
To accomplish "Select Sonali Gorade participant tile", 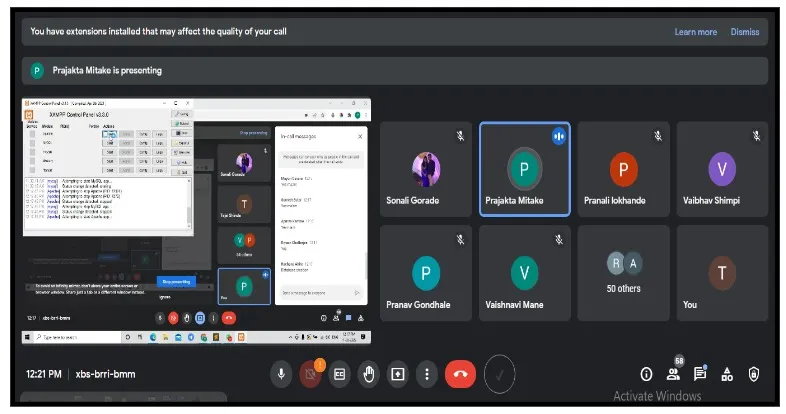I will pos(426,169).
